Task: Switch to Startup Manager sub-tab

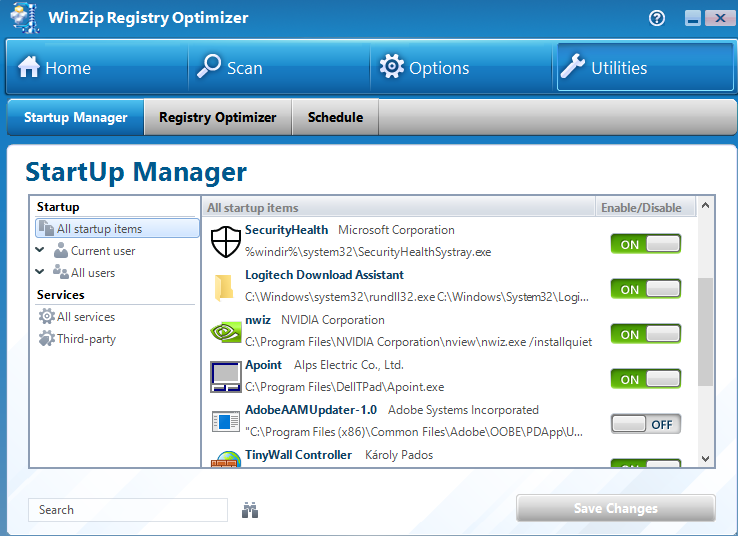Action: click(75, 117)
